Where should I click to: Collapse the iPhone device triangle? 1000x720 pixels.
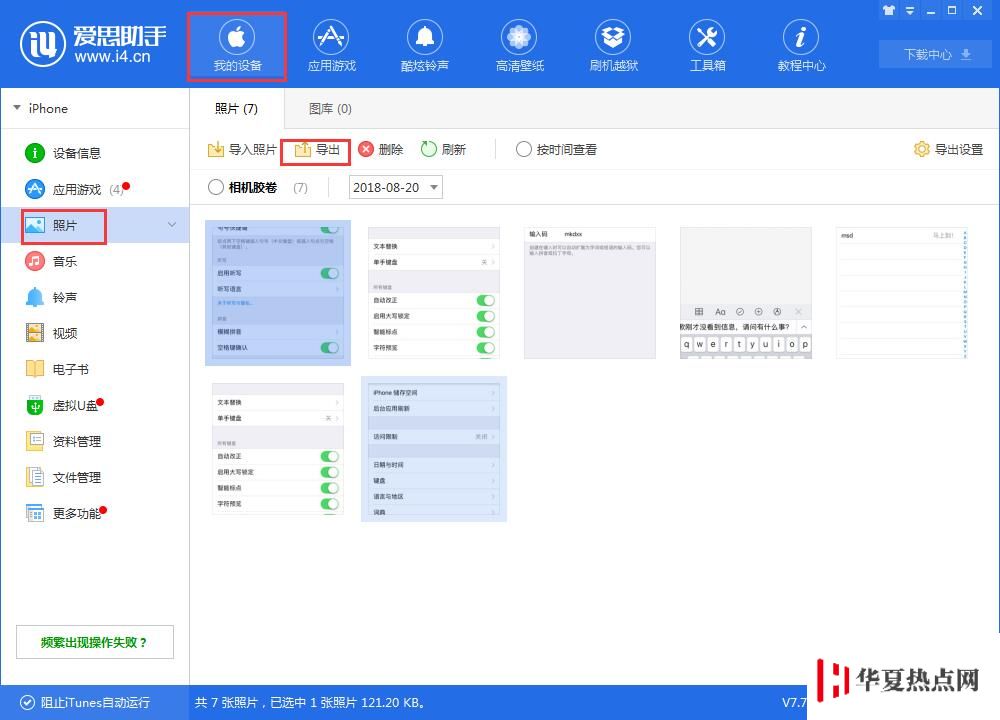pyautogui.click(x=17, y=108)
